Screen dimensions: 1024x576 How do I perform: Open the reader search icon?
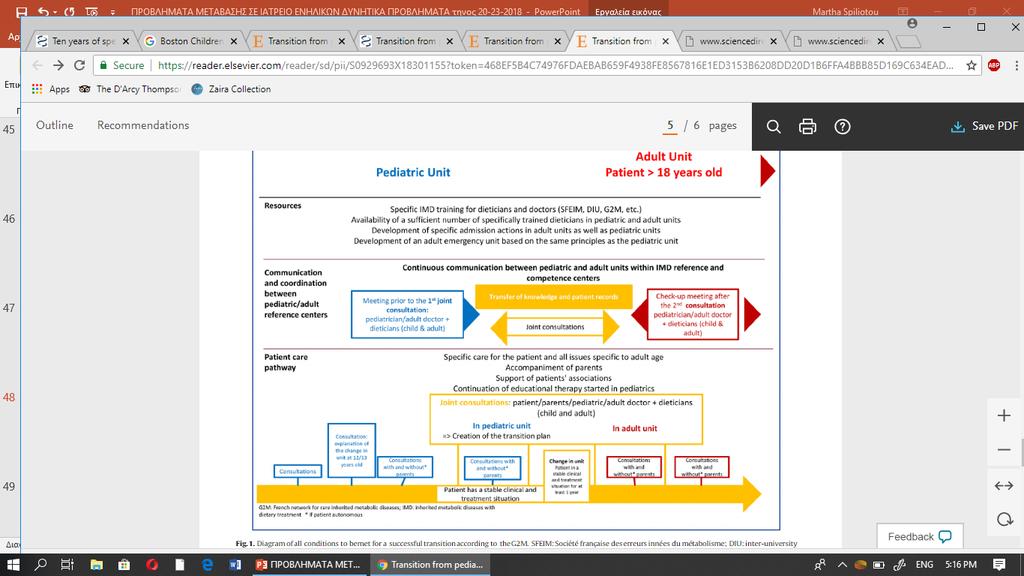[x=773, y=127]
